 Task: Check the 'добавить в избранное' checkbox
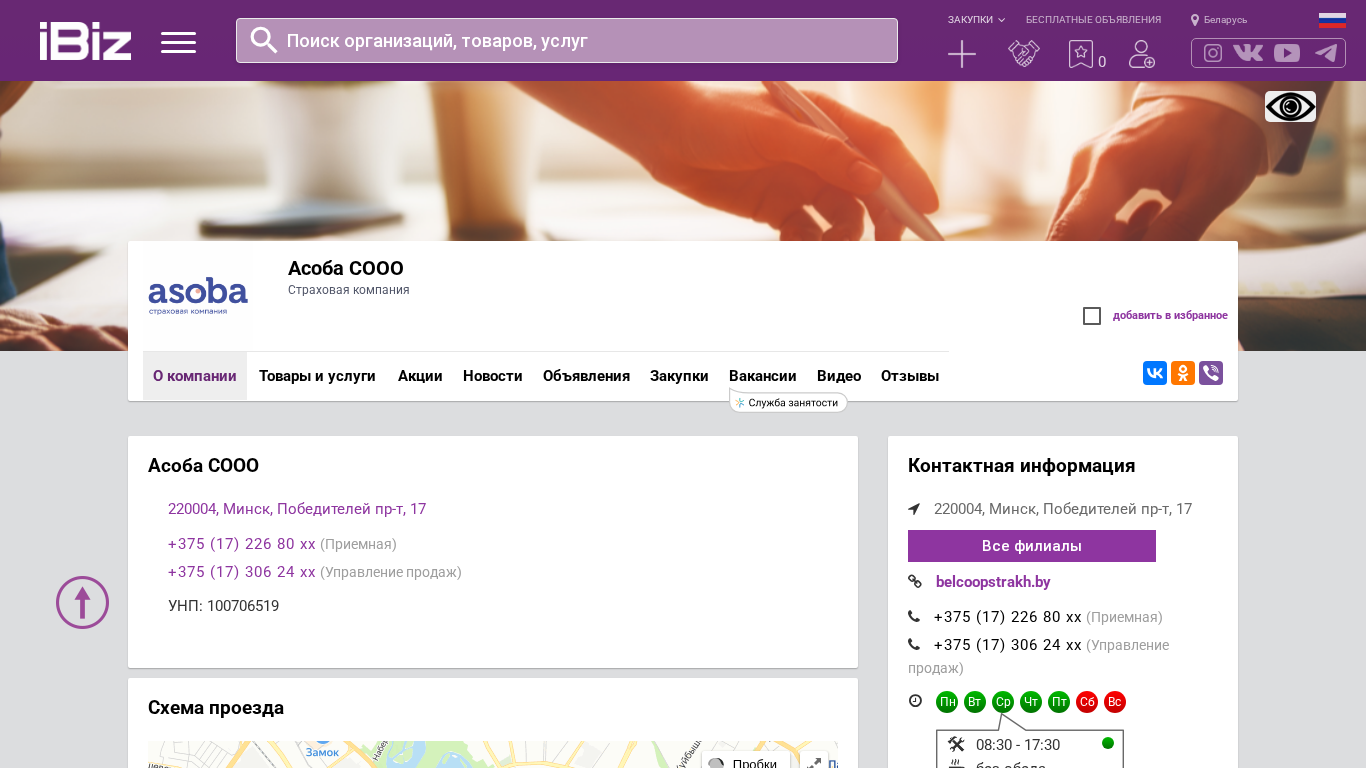click(x=1092, y=316)
